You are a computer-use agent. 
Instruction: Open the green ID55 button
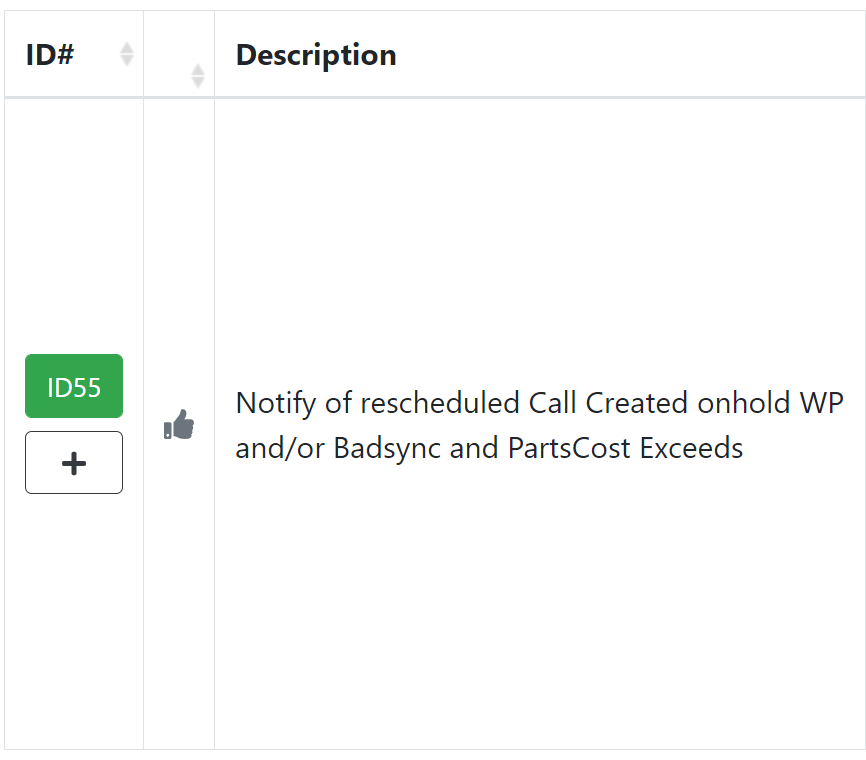(74, 386)
